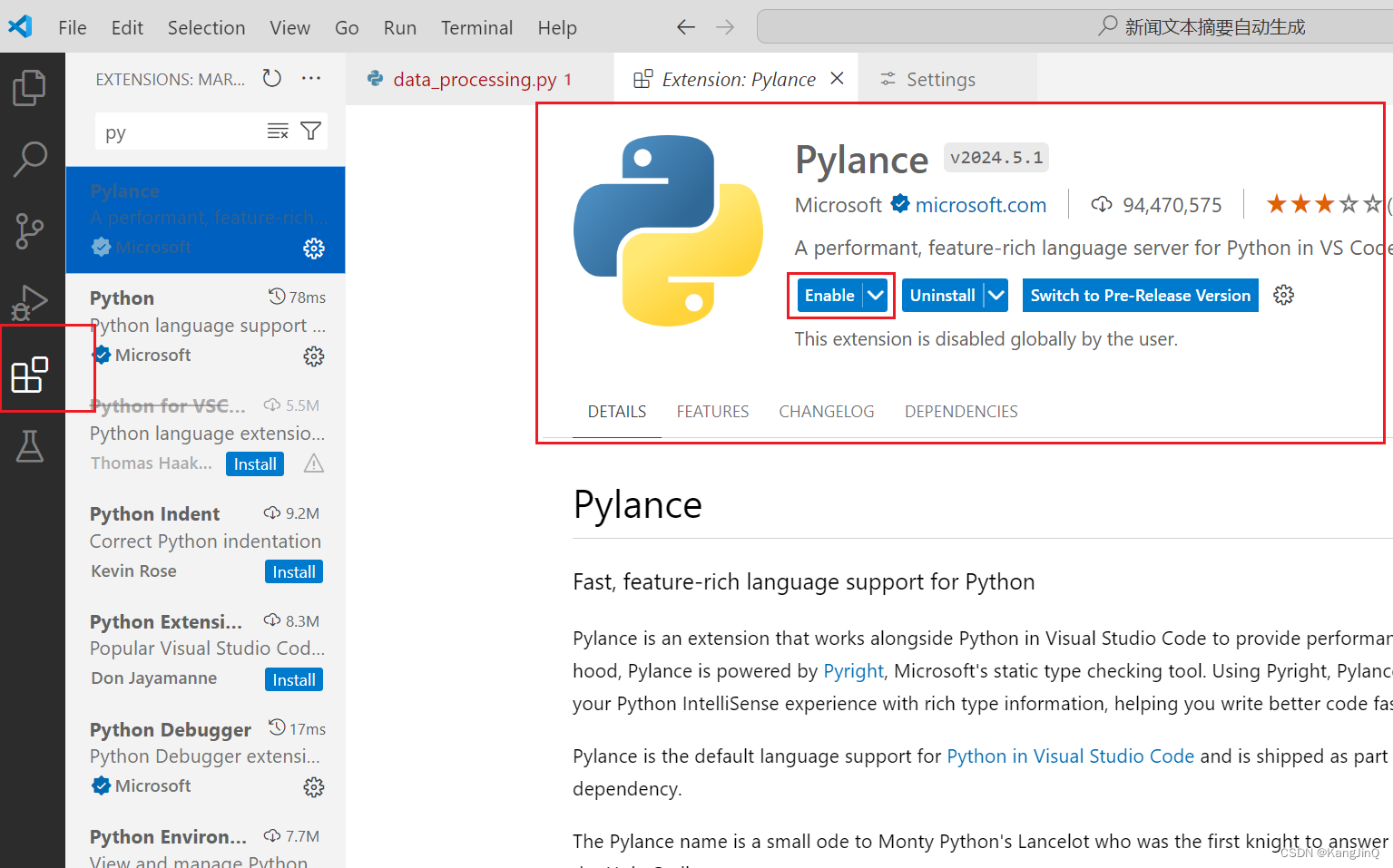Screen dimensions: 1393x868
Task: Select the CHANGELOG tab
Action: [827, 412]
